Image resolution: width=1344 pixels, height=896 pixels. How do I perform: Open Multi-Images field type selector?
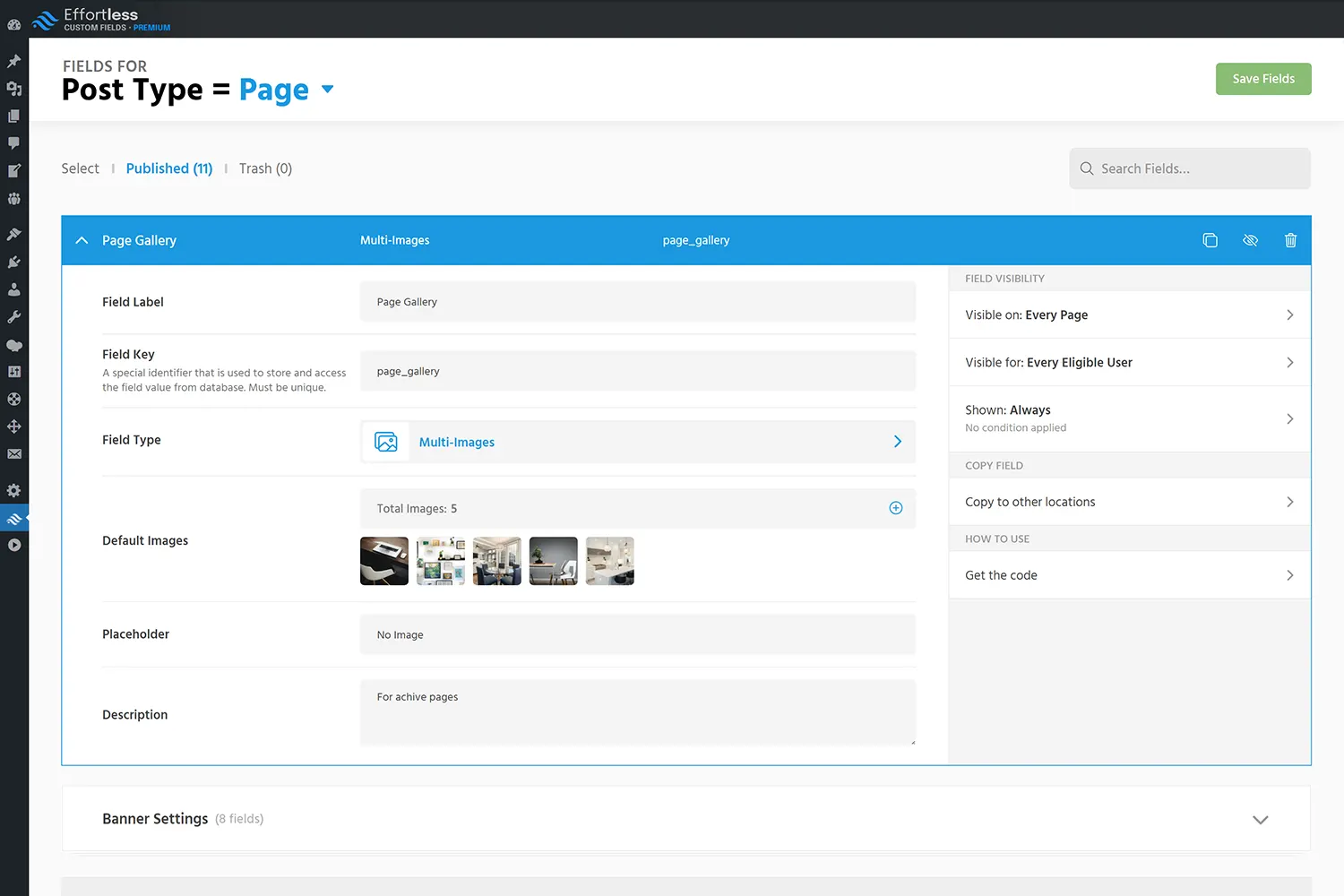tap(637, 442)
